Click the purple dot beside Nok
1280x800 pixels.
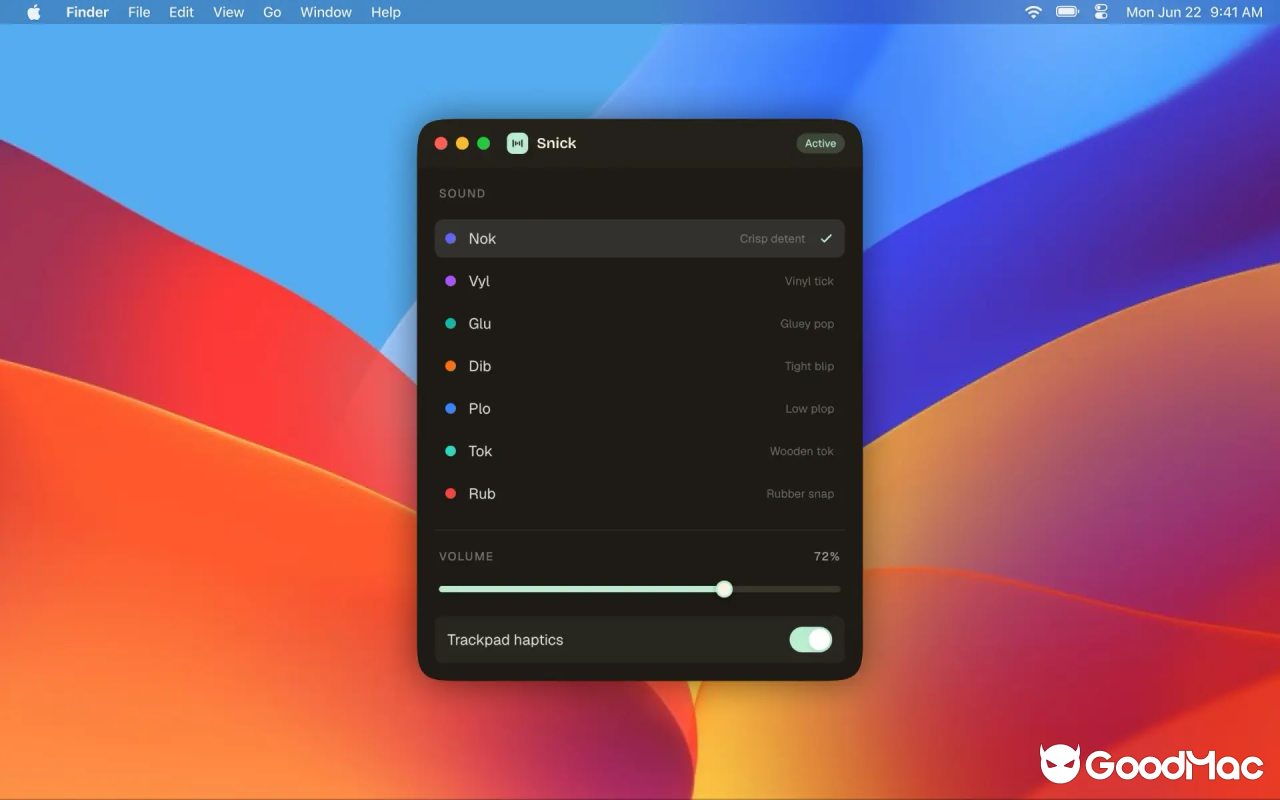click(451, 238)
